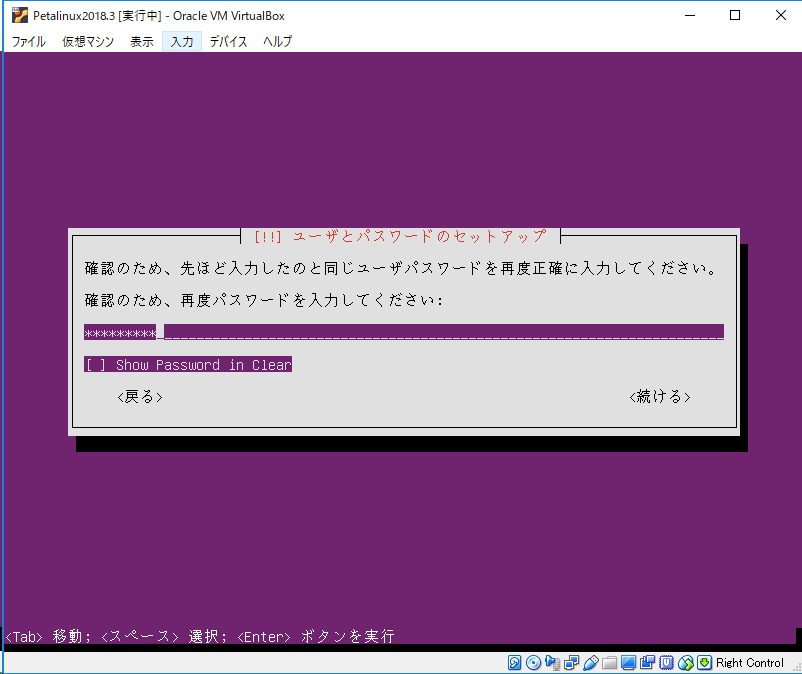Screen dimensions: 802x674
Task: Open the 入力 menu
Action: (181, 41)
